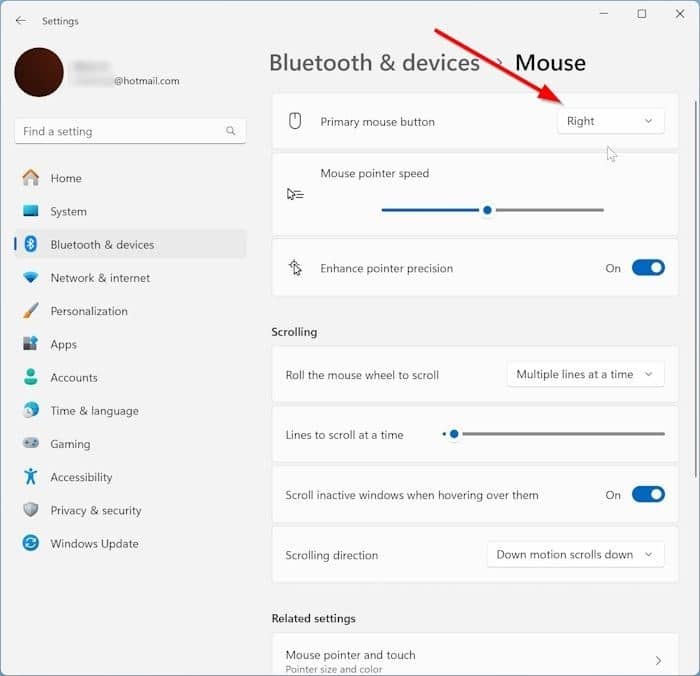Open the Primary mouse button dropdown

pyautogui.click(x=610, y=121)
